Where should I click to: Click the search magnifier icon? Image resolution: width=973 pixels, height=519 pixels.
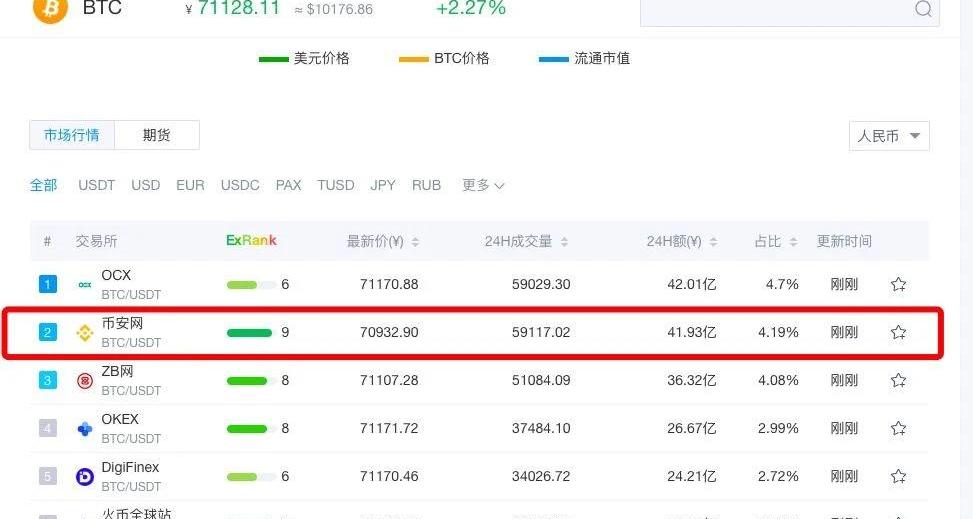click(922, 9)
